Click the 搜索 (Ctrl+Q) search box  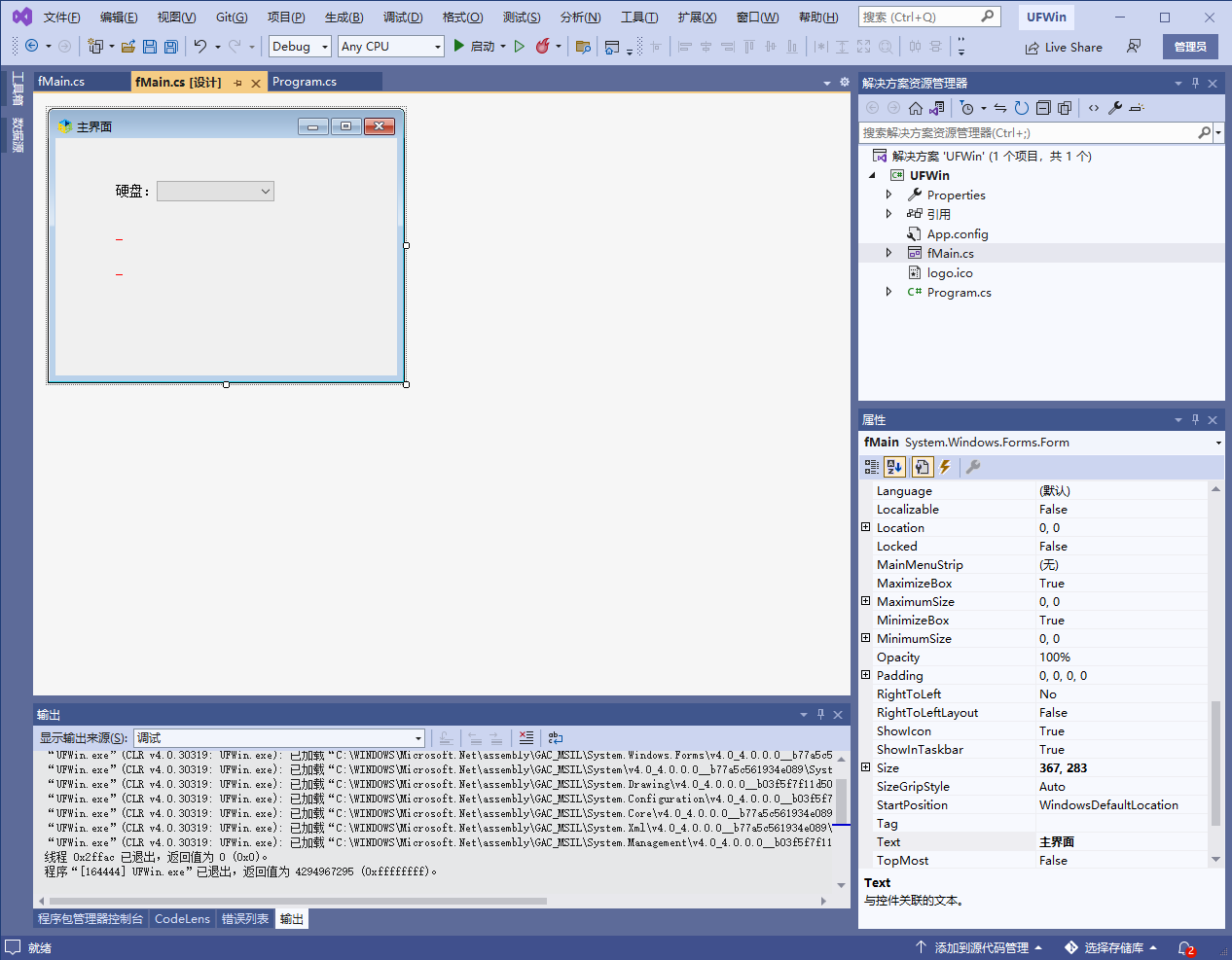tap(929, 18)
